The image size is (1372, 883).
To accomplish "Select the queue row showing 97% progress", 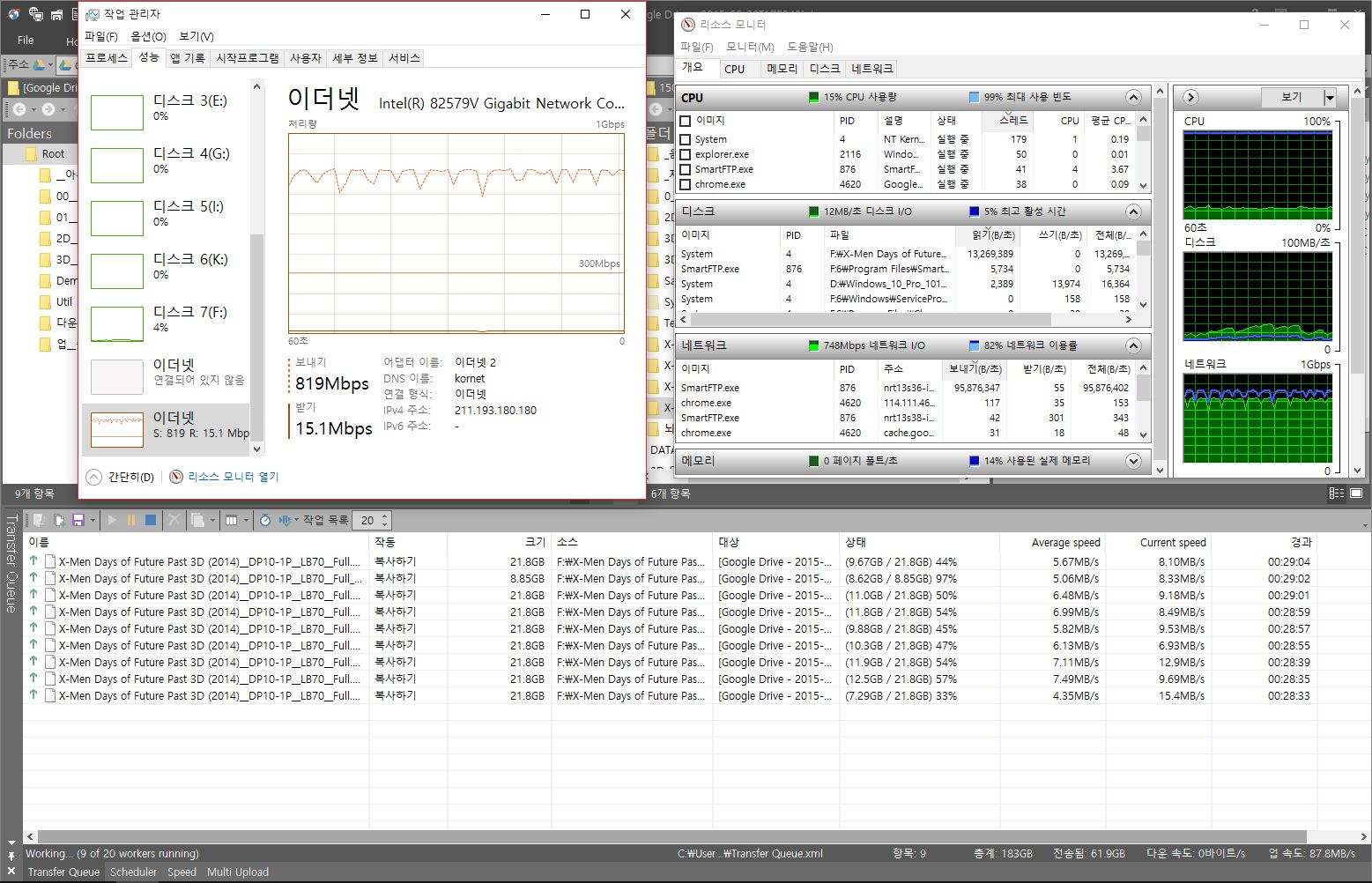I will [670, 579].
